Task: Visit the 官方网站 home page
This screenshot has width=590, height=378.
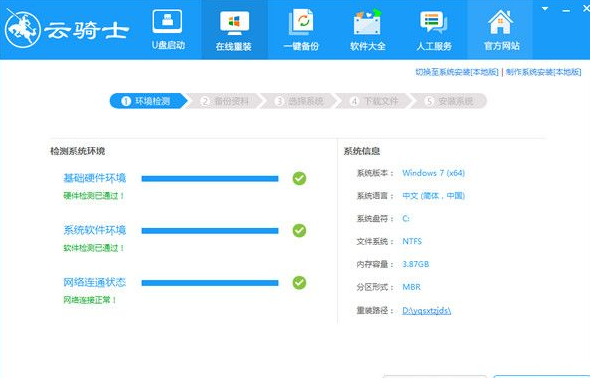Action: pyautogui.click(x=500, y=30)
